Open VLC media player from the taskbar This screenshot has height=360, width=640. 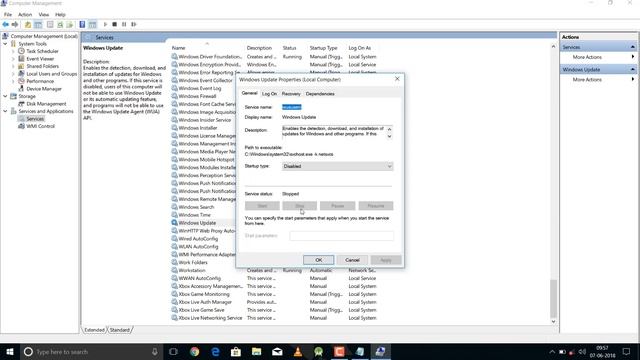tap(298, 351)
